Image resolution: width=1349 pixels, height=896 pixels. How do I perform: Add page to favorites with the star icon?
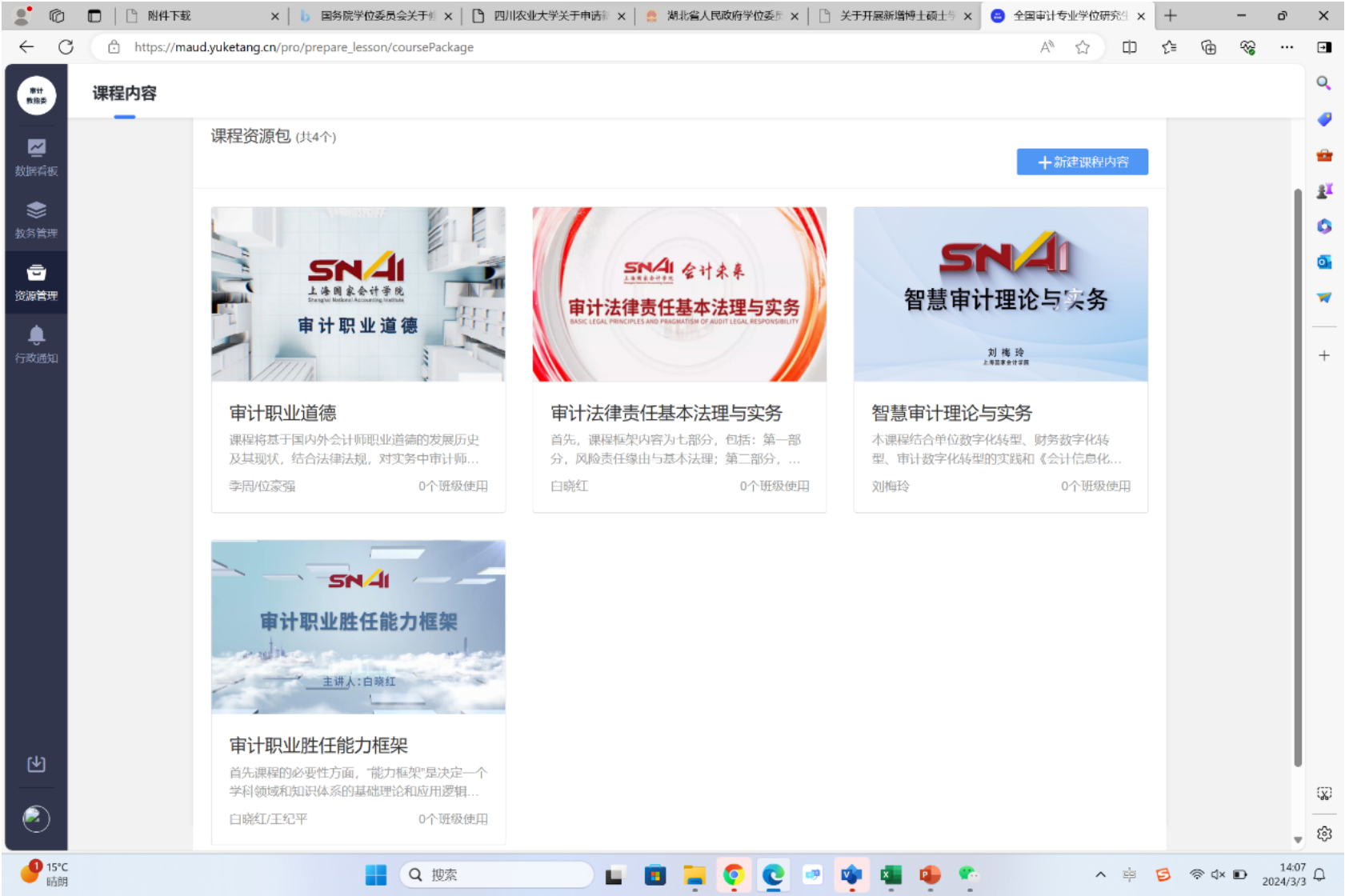(x=1083, y=47)
